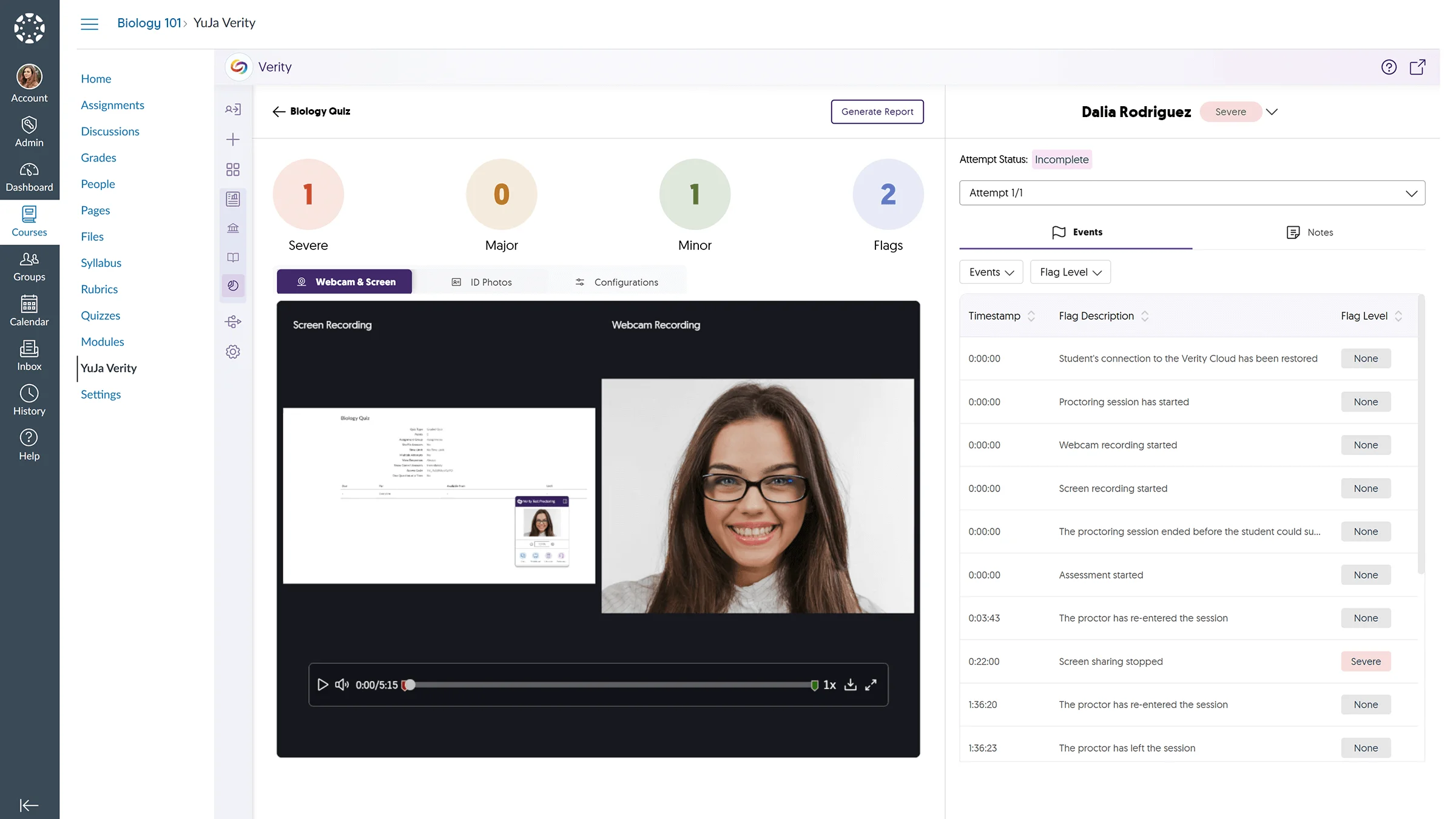
Task: Select the ID Photos tab
Action: [482, 282]
